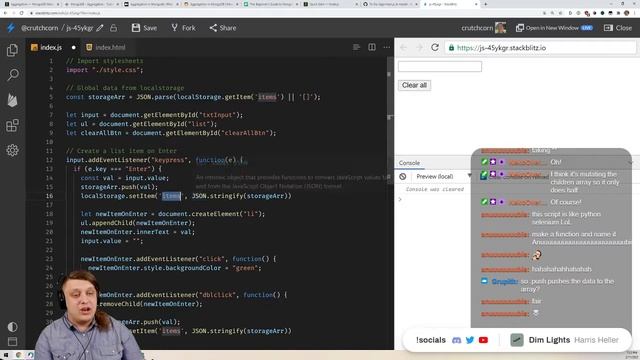Screen dimensions: 640x360
Task: Fork this StackBlitz project
Action: (183, 28)
